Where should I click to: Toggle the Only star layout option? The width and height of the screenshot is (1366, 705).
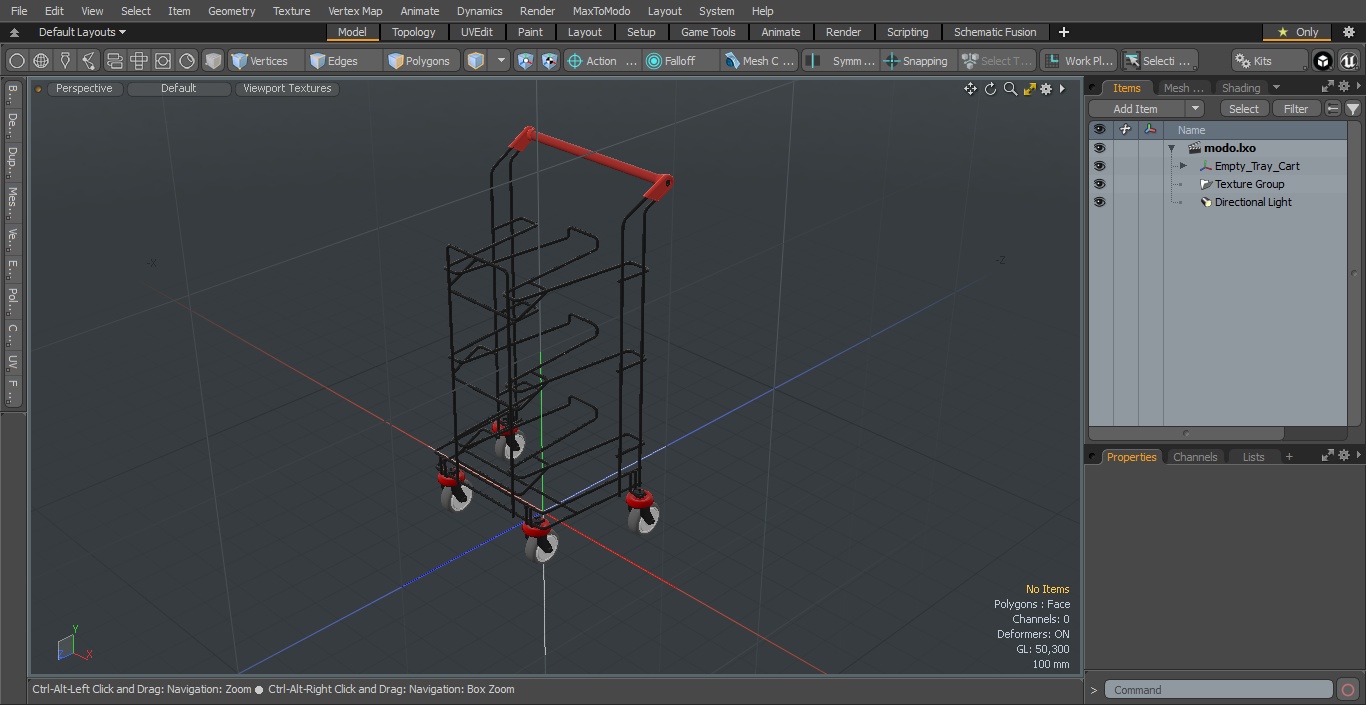[1297, 32]
